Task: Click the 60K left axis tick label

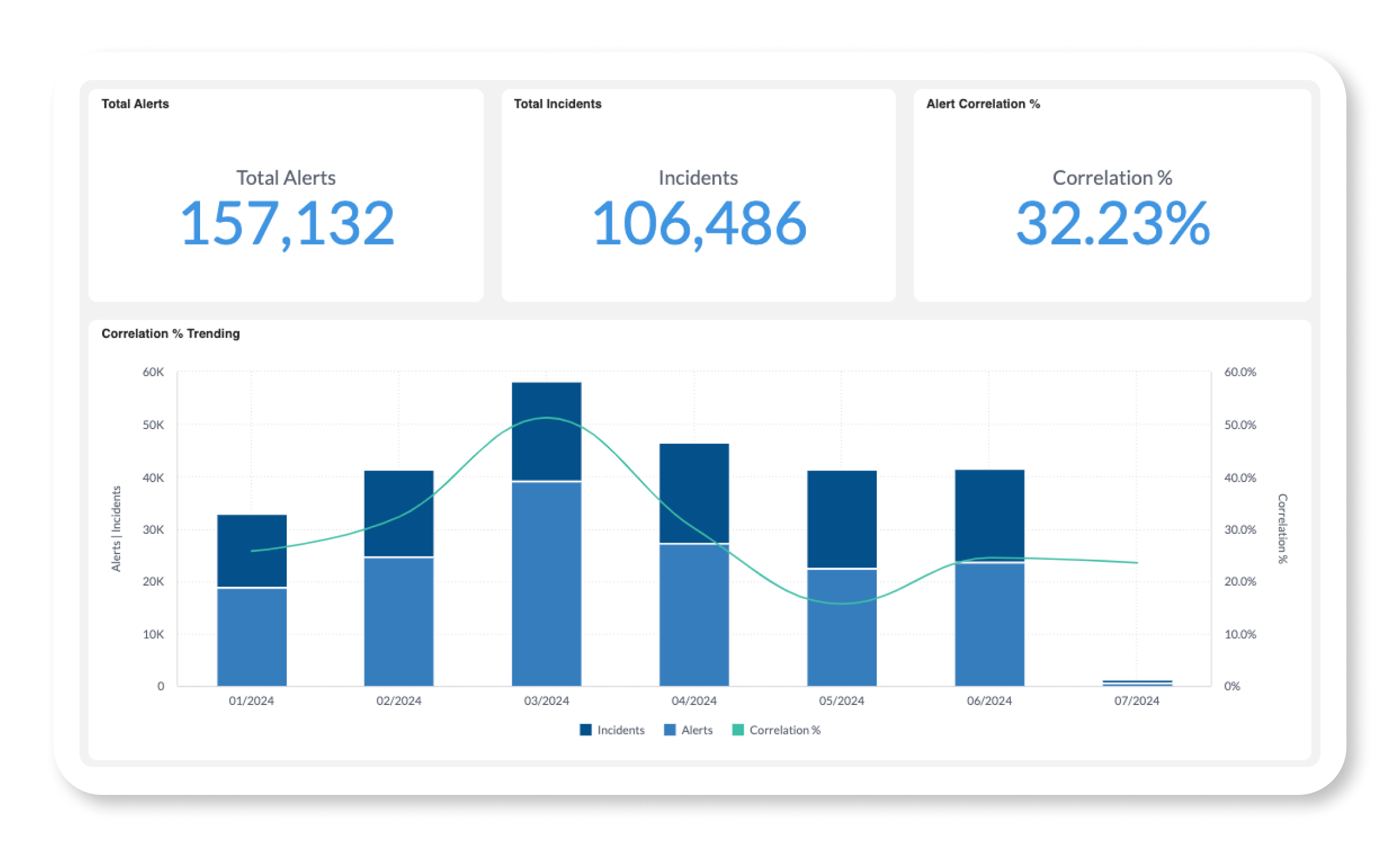Action: [x=153, y=372]
